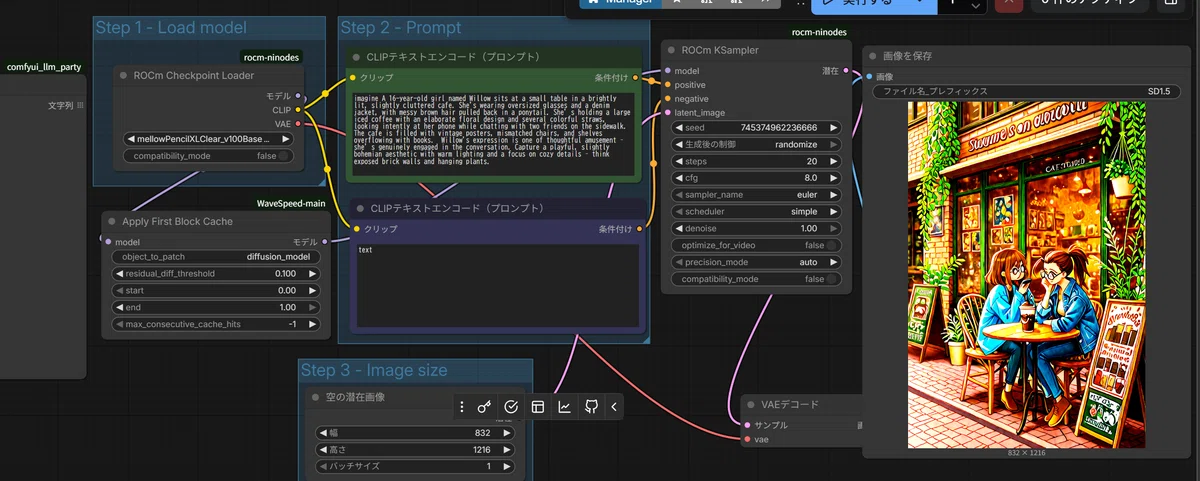Click the GitHub icon on the floating toolbar
Screen dimensions: 1200x481
pyautogui.click(x=591, y=406)
